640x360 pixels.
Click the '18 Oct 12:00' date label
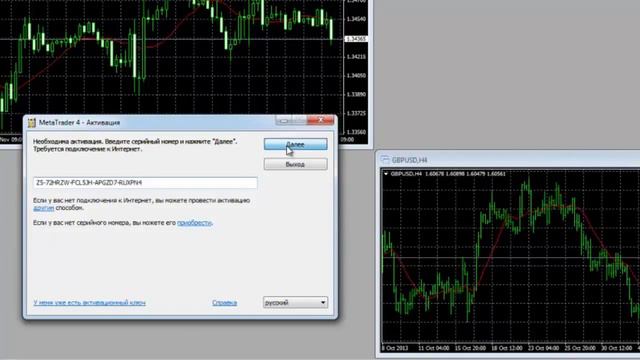point(507,348)
